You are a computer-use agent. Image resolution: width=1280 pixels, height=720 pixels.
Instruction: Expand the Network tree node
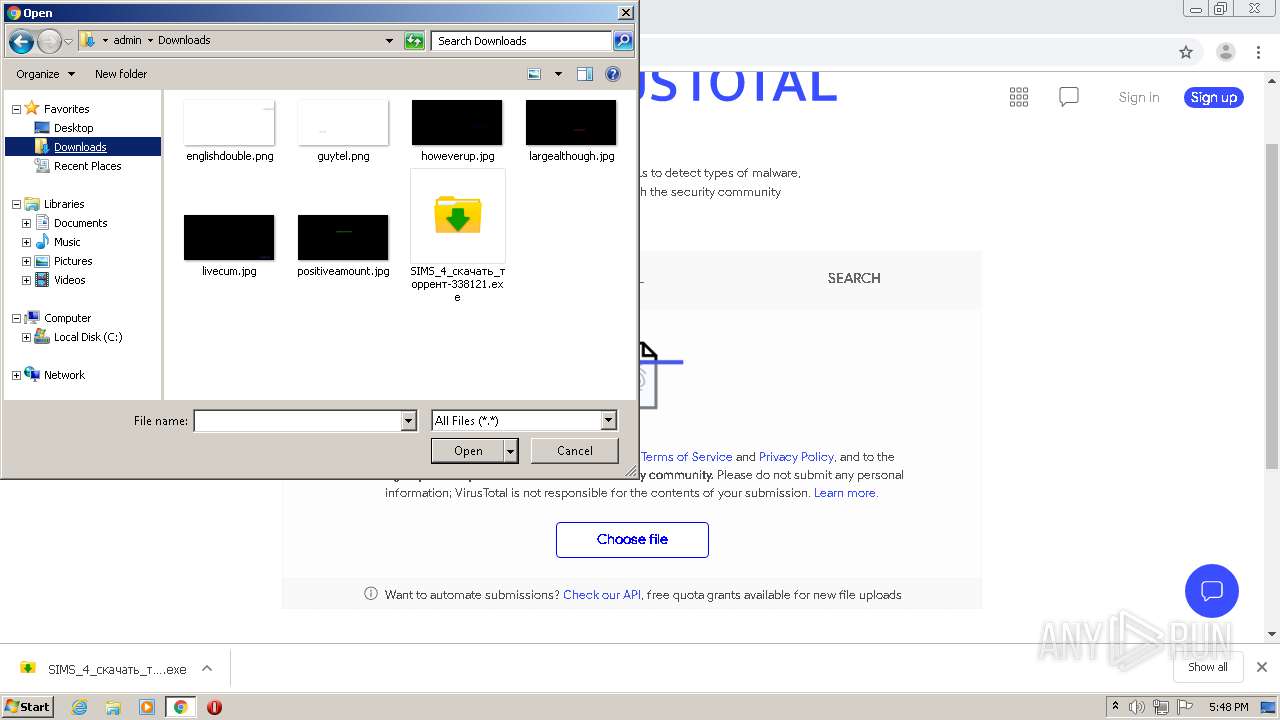[16, 375]
